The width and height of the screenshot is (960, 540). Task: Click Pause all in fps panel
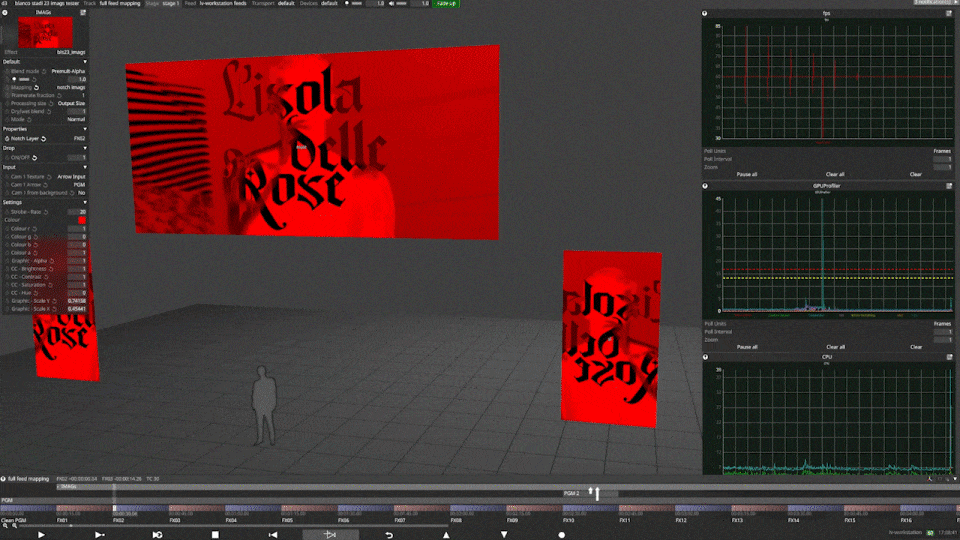746,174
